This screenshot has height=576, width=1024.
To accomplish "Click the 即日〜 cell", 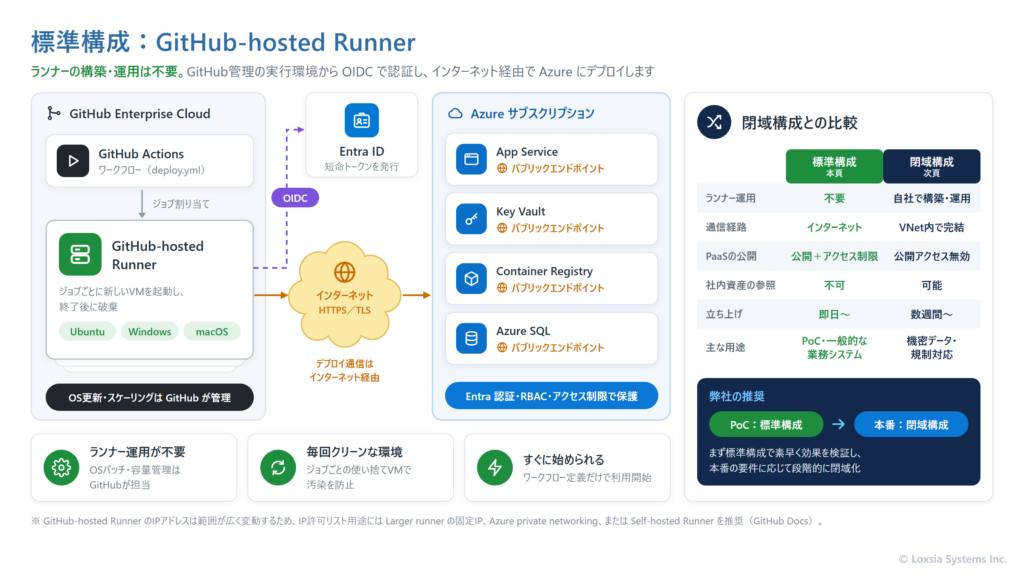I will [x=834, y=314].
